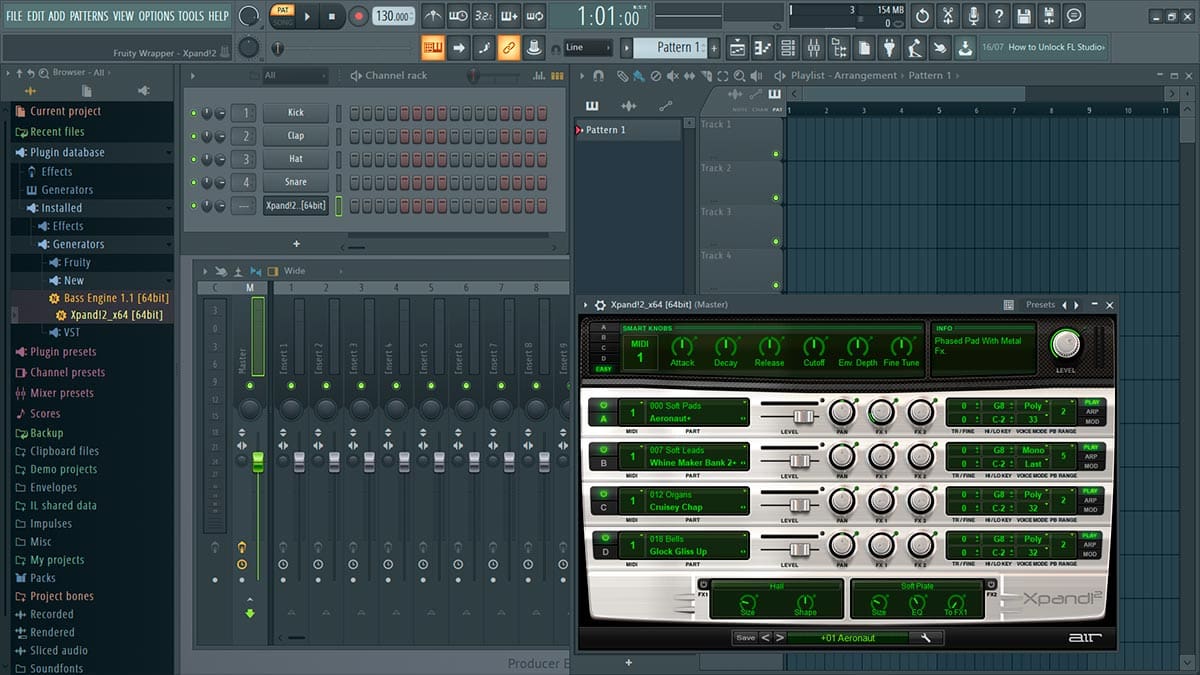Select the orange link snap icon
The width and height of the screenshot is (1200, 675).
click(x=508, y=47)
